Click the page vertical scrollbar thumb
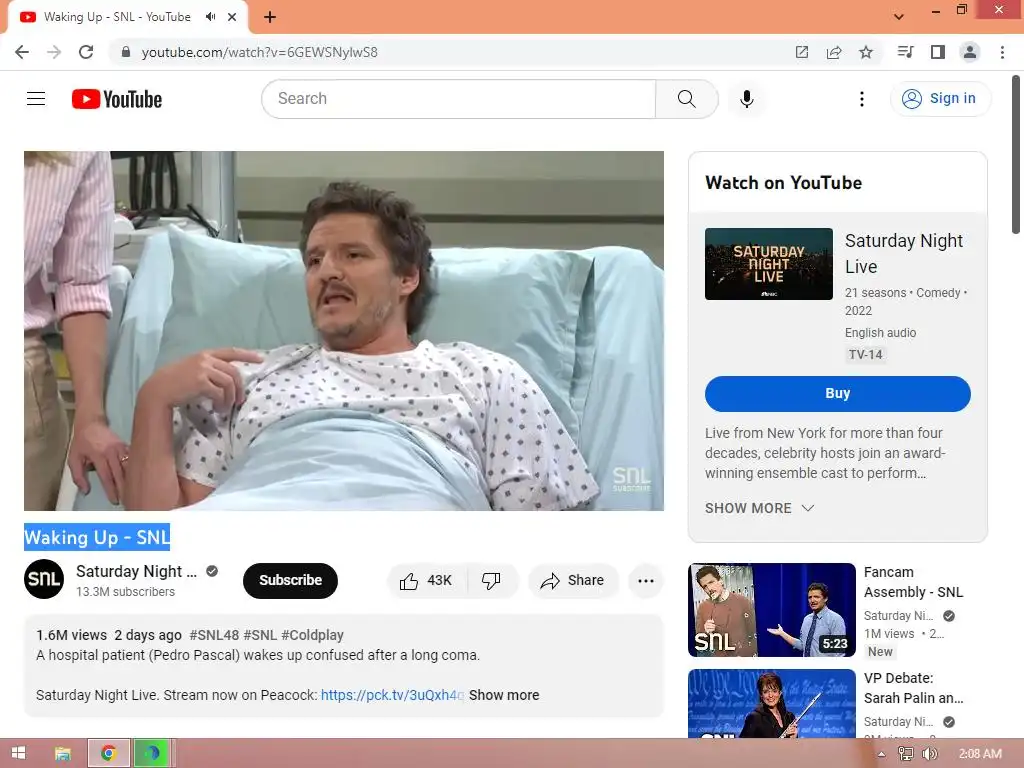The image size is (1024, 768). pos(1016,154)
